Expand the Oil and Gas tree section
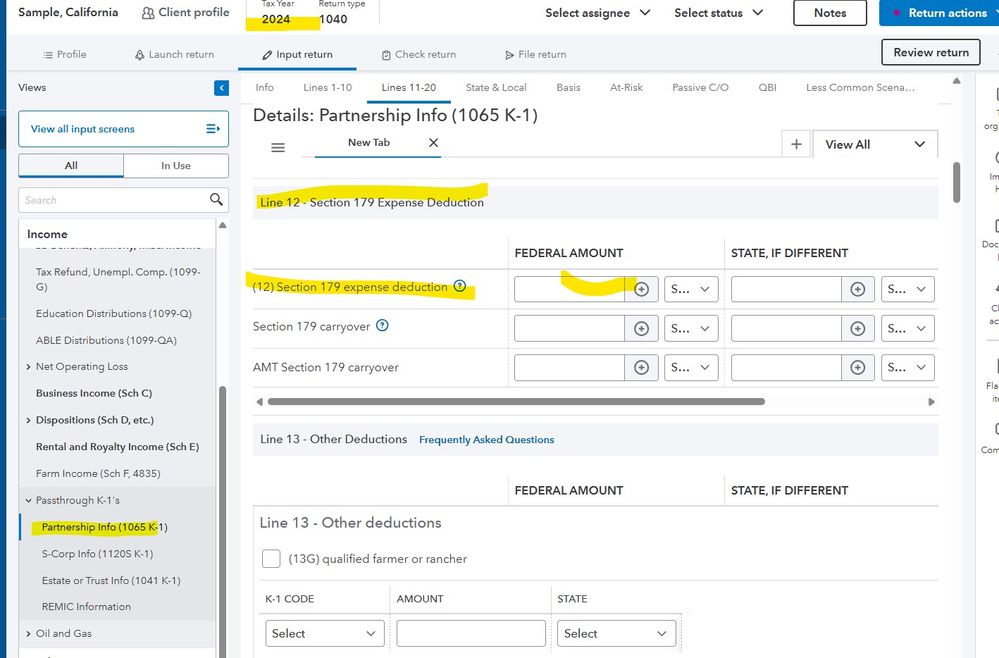Screen dimensions: 999x658 (x=28, y=633)
